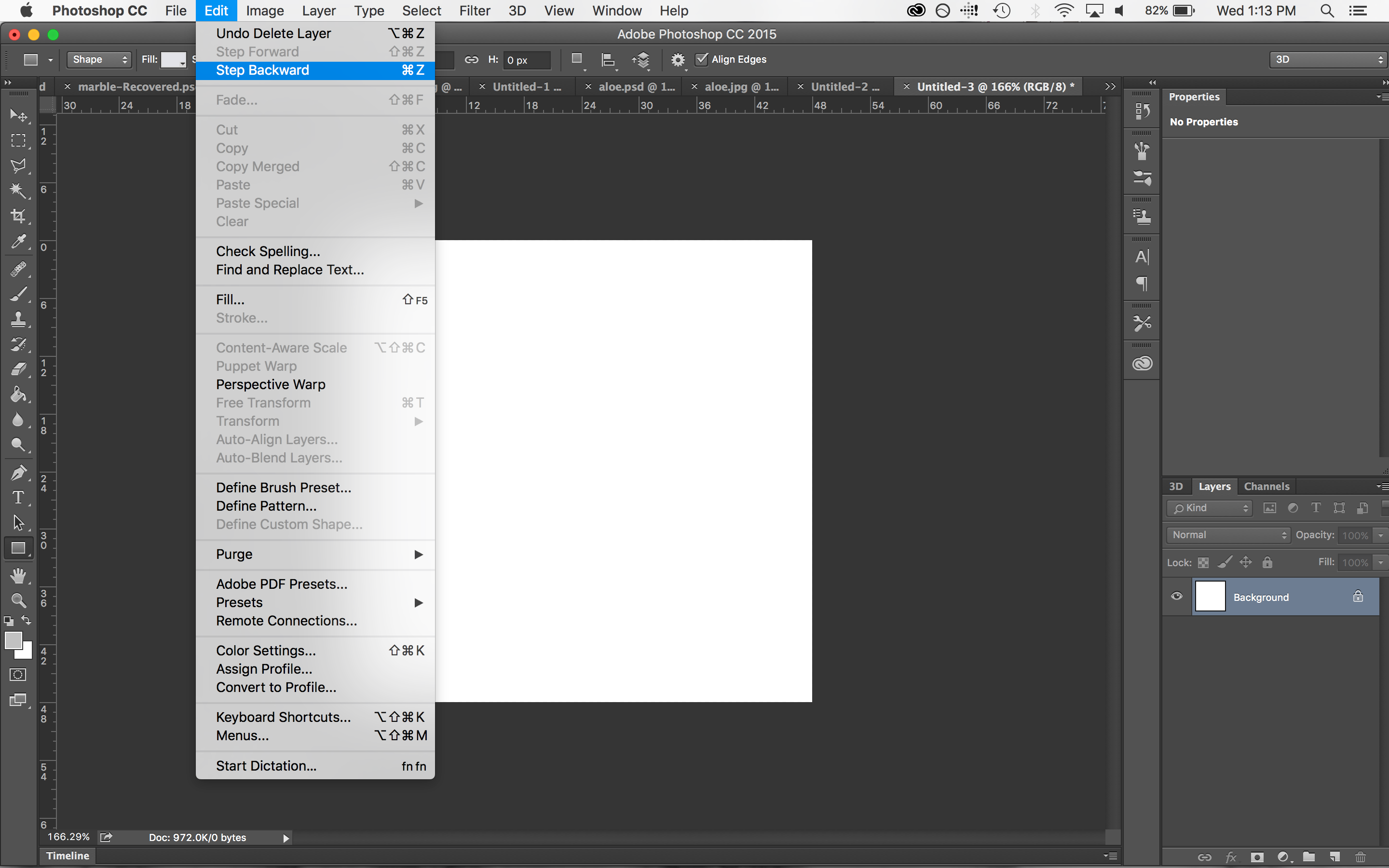Select the Rectangle shape tool
Viewport: 1389px width, 868px height.
click(x=18, y=548)
